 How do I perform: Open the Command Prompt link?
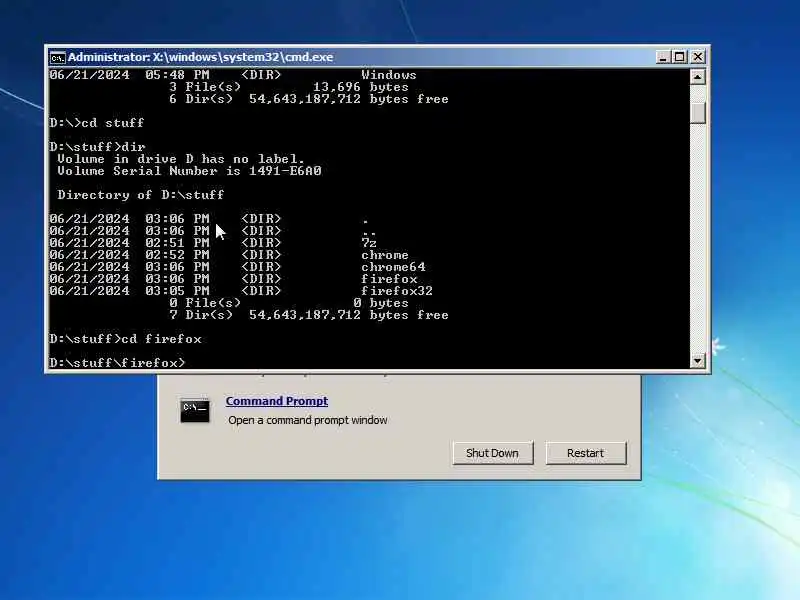pyautogui.click(x=277, y=401)
